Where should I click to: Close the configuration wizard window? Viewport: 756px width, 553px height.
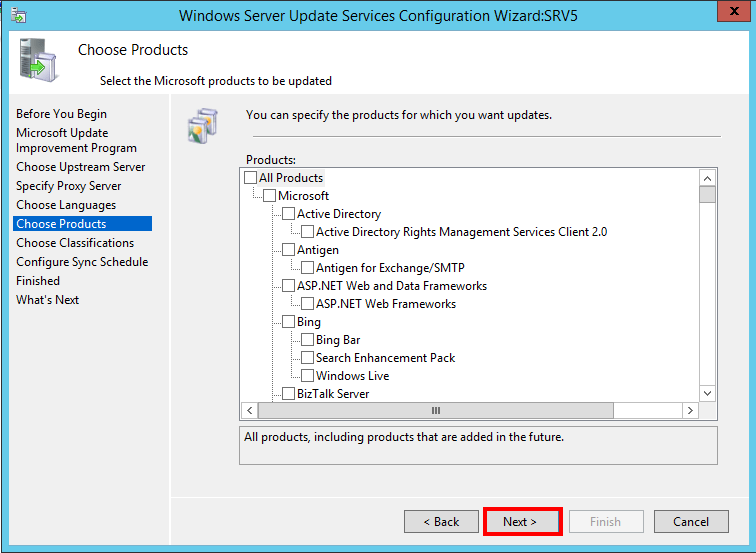tap(734, 11)
